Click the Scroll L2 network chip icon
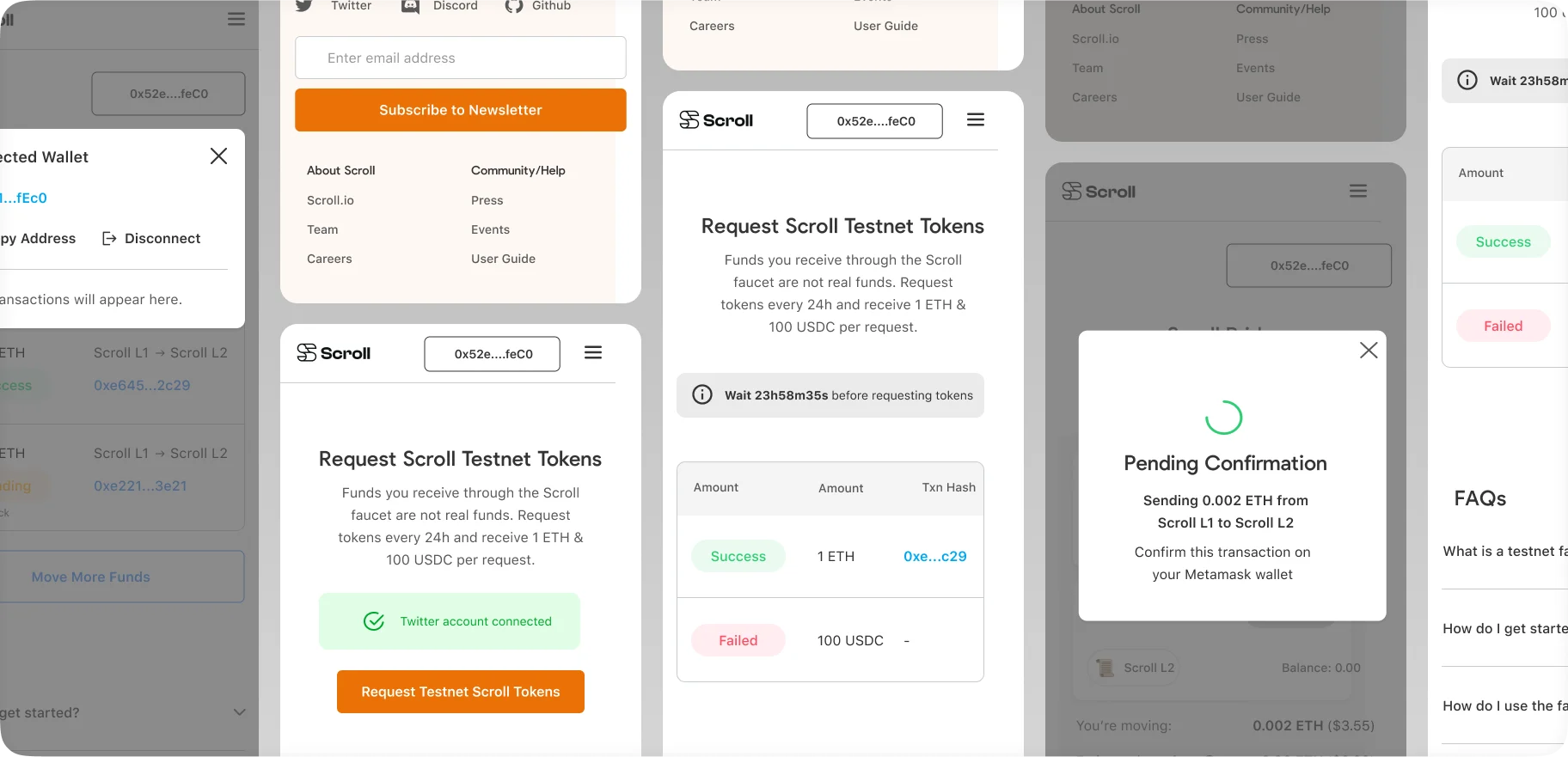This screenshot has height=757, width=1568. (1106, 668)
